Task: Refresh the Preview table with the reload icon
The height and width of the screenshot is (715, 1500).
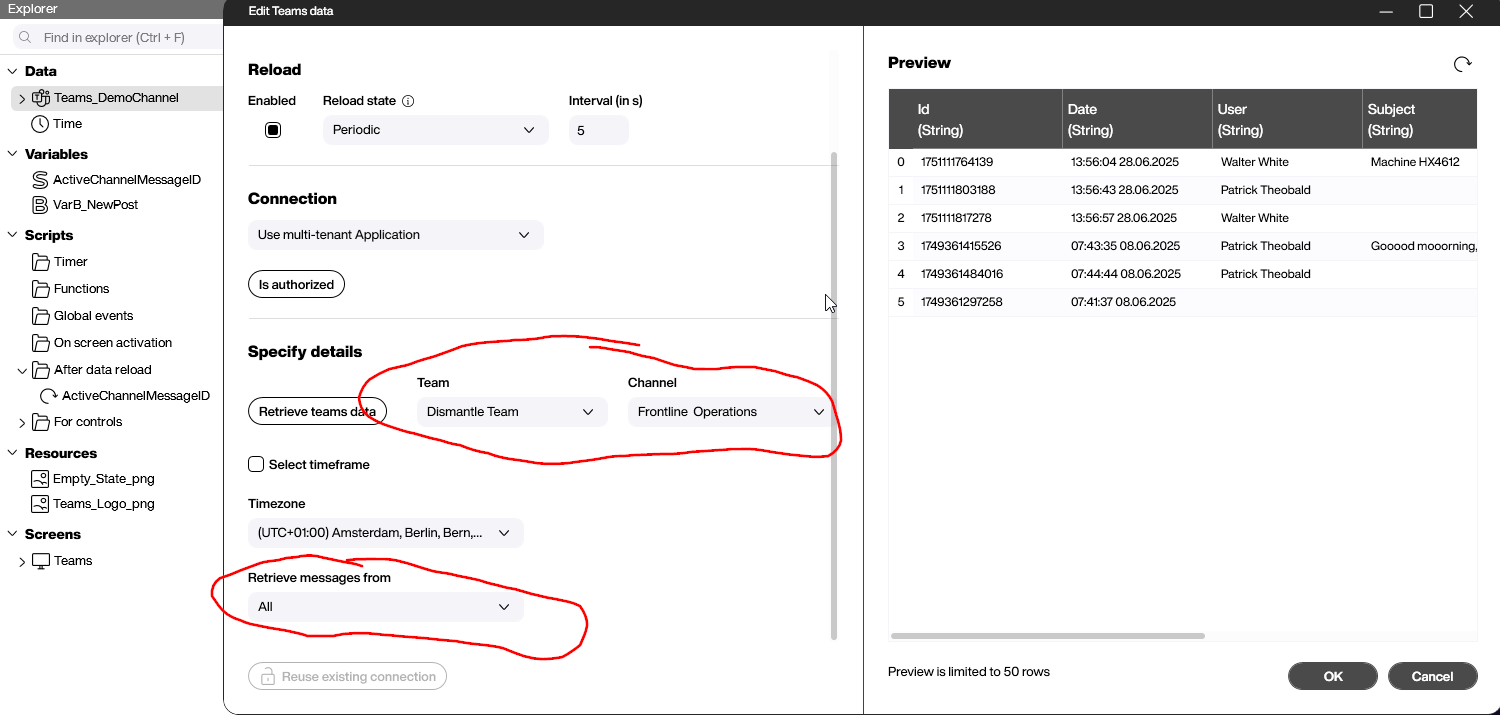Action: [1462, 64]
